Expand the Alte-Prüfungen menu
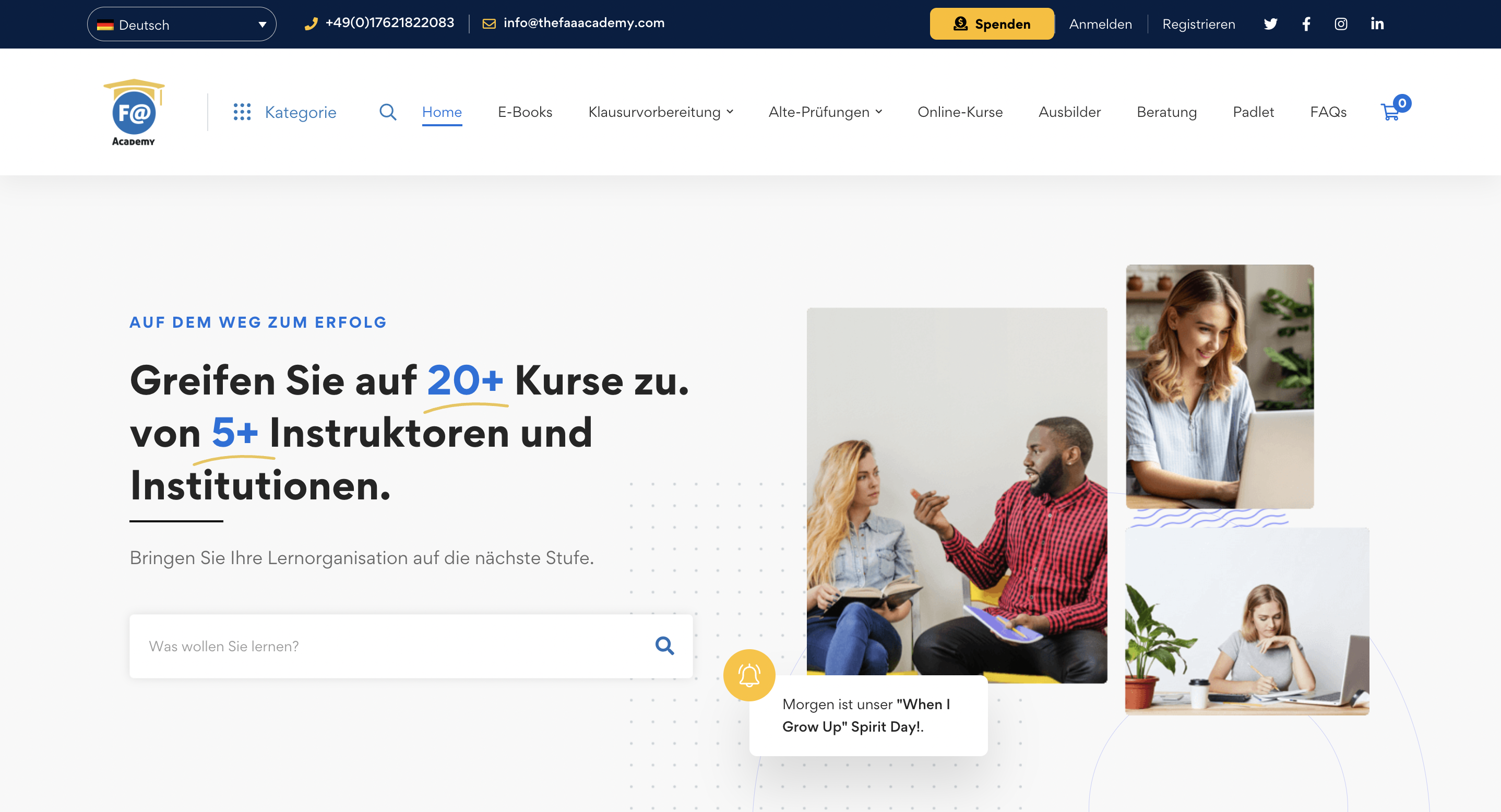The image size is (1501, 812). tap(825, 112)
